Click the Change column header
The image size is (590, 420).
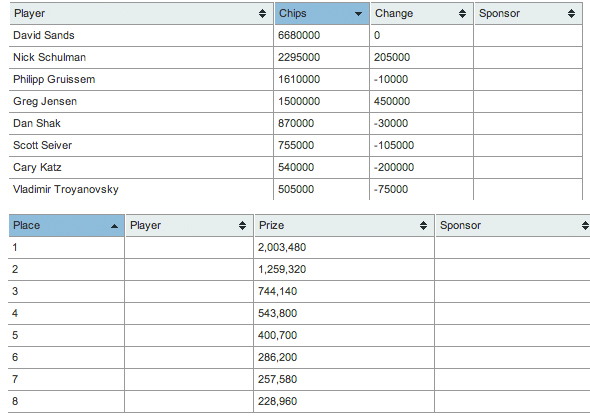point(421,14)
